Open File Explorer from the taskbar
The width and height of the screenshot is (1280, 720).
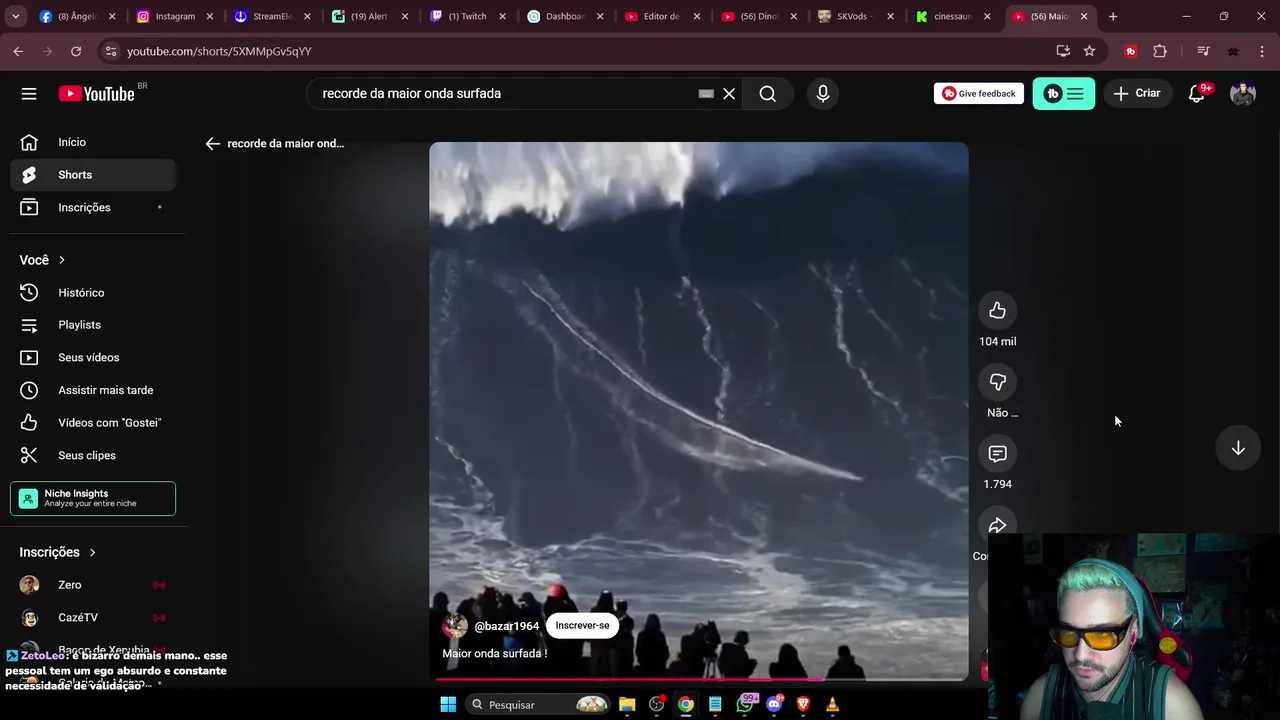(627, 704)
